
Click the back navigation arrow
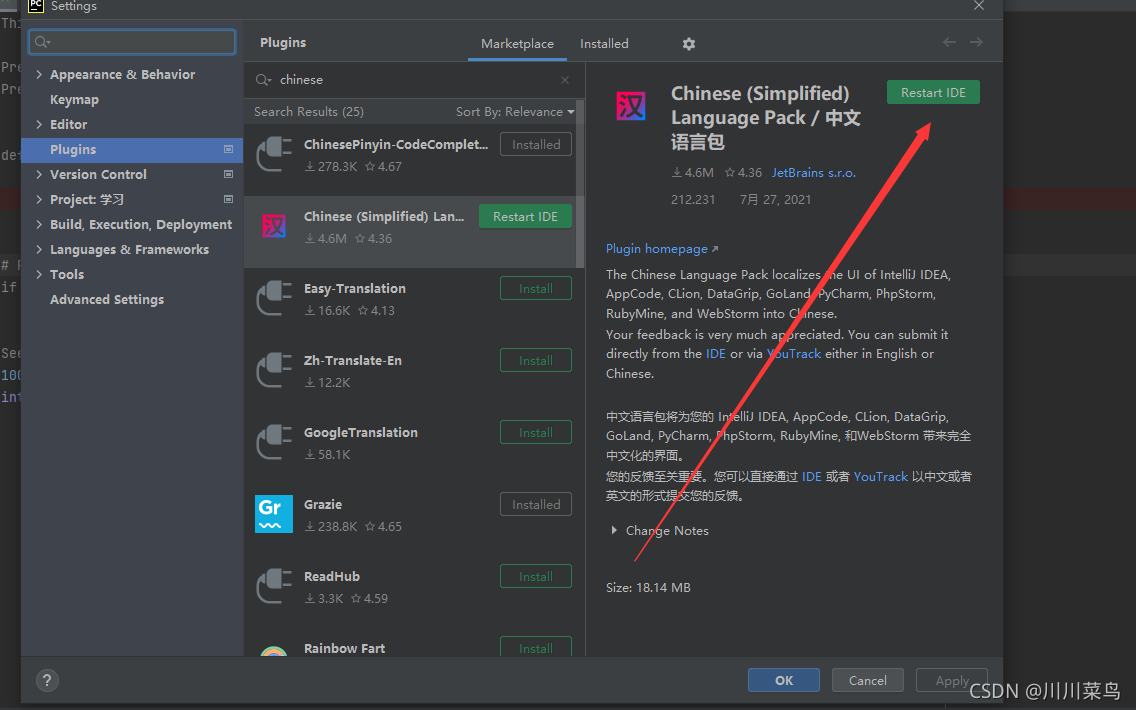point(949,43)
